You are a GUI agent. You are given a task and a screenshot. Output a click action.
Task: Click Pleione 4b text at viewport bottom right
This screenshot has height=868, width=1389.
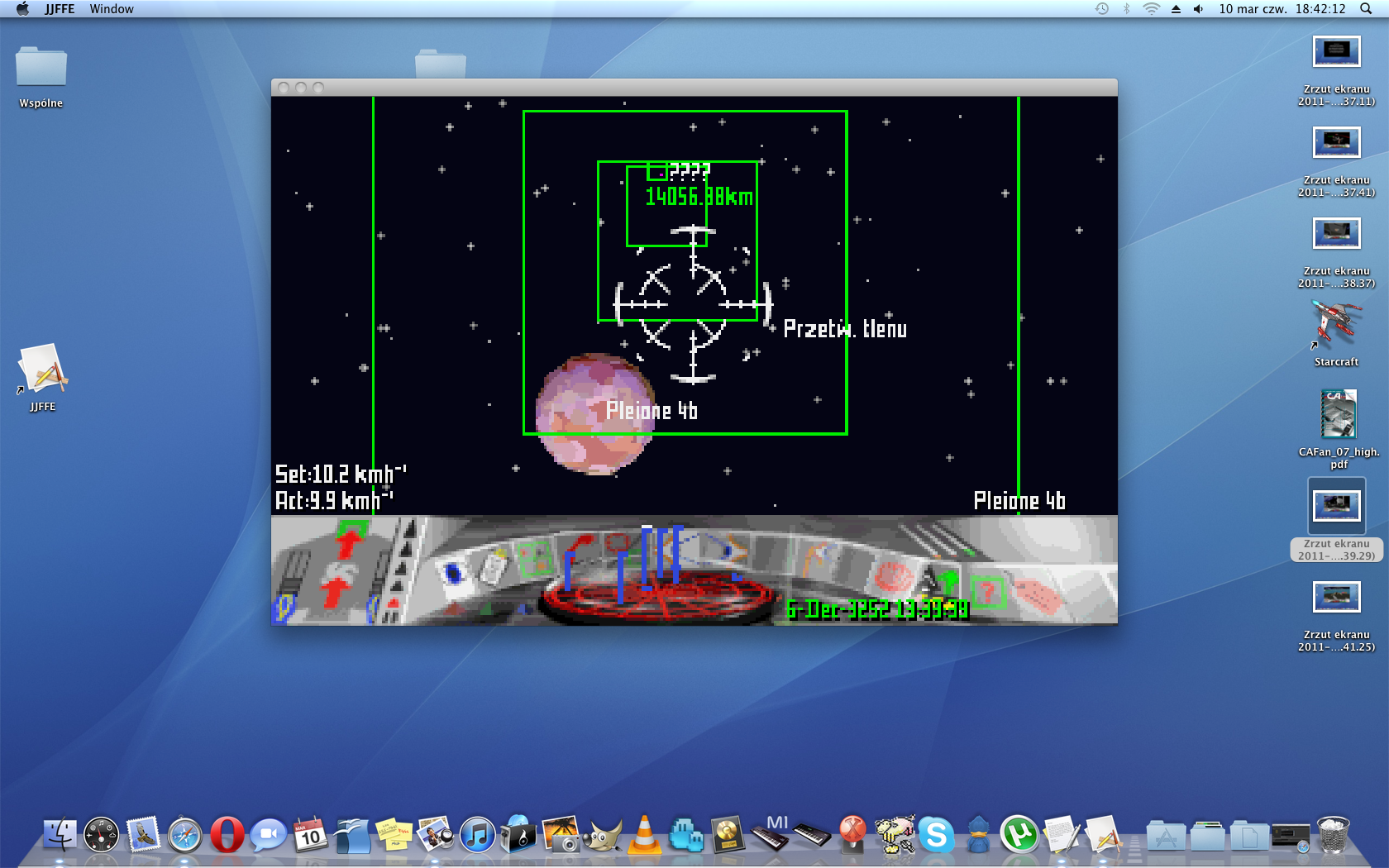coord(1019,501)
